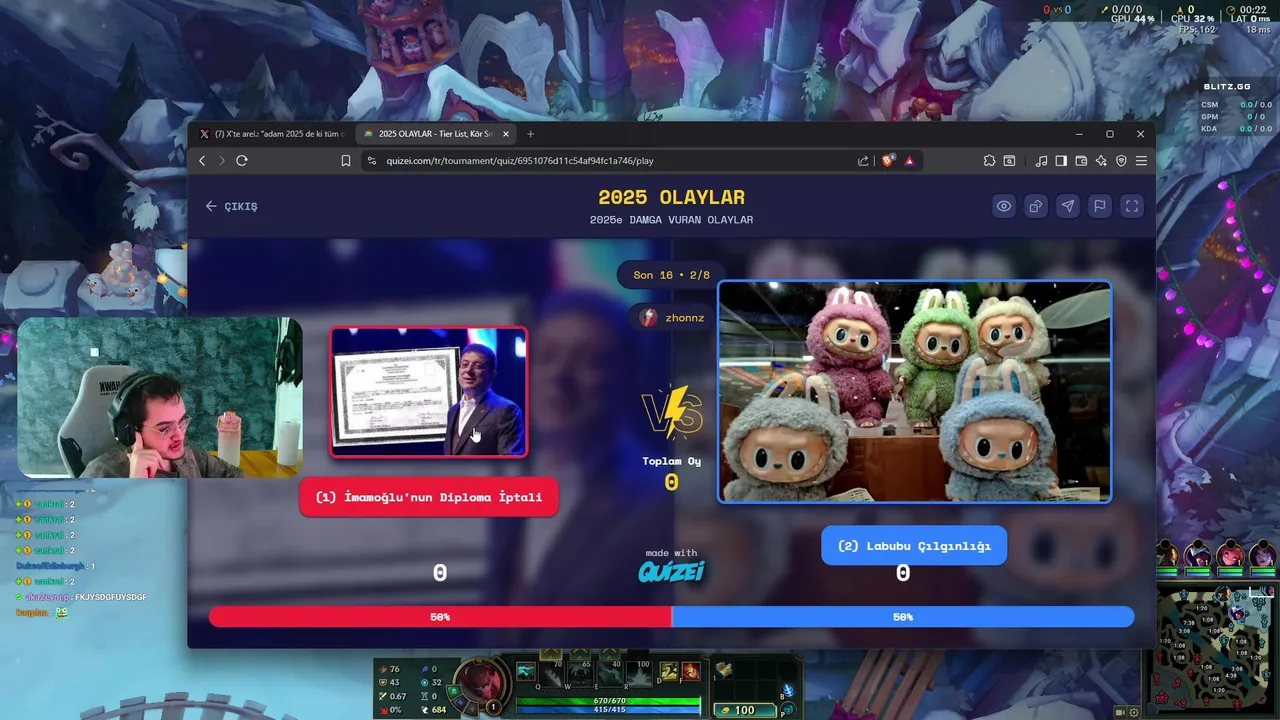Reload the Quizei page
This screenshot has width=1280, height=720.
tap(242, 161)
